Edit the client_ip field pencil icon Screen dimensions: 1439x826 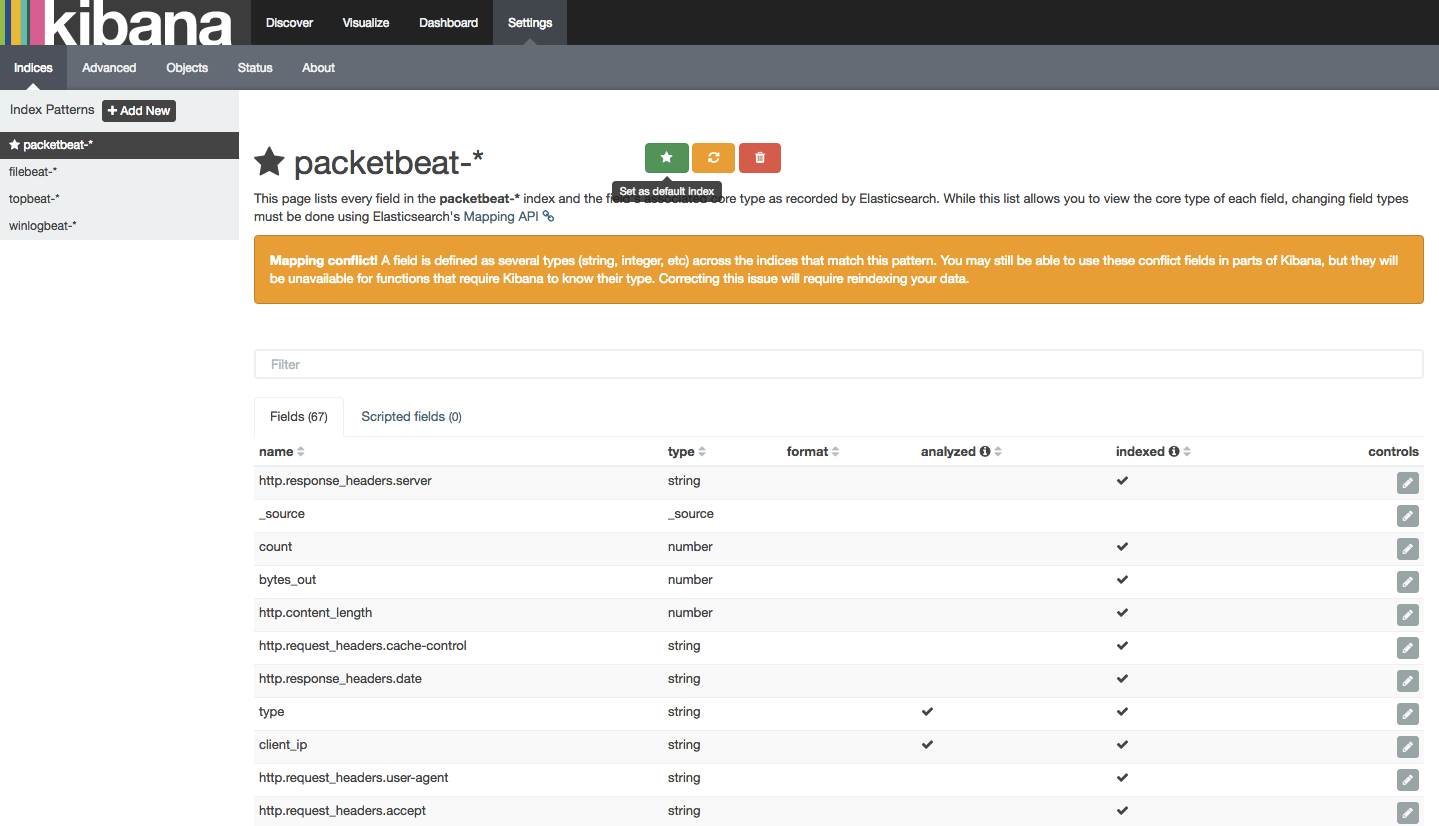[1408, 748]
